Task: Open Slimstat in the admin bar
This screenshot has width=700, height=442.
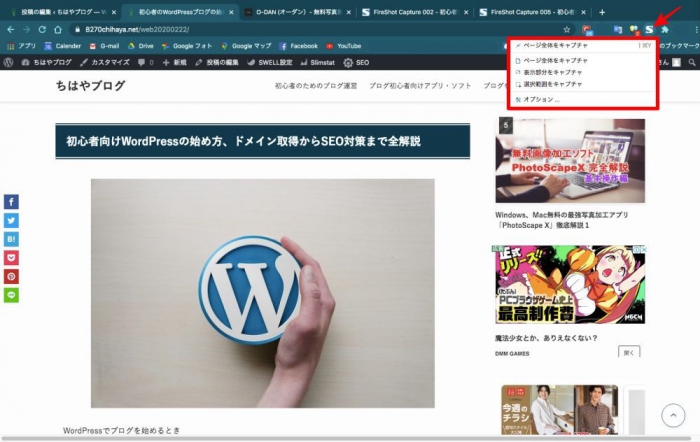Action: click(x=317, y=63)
